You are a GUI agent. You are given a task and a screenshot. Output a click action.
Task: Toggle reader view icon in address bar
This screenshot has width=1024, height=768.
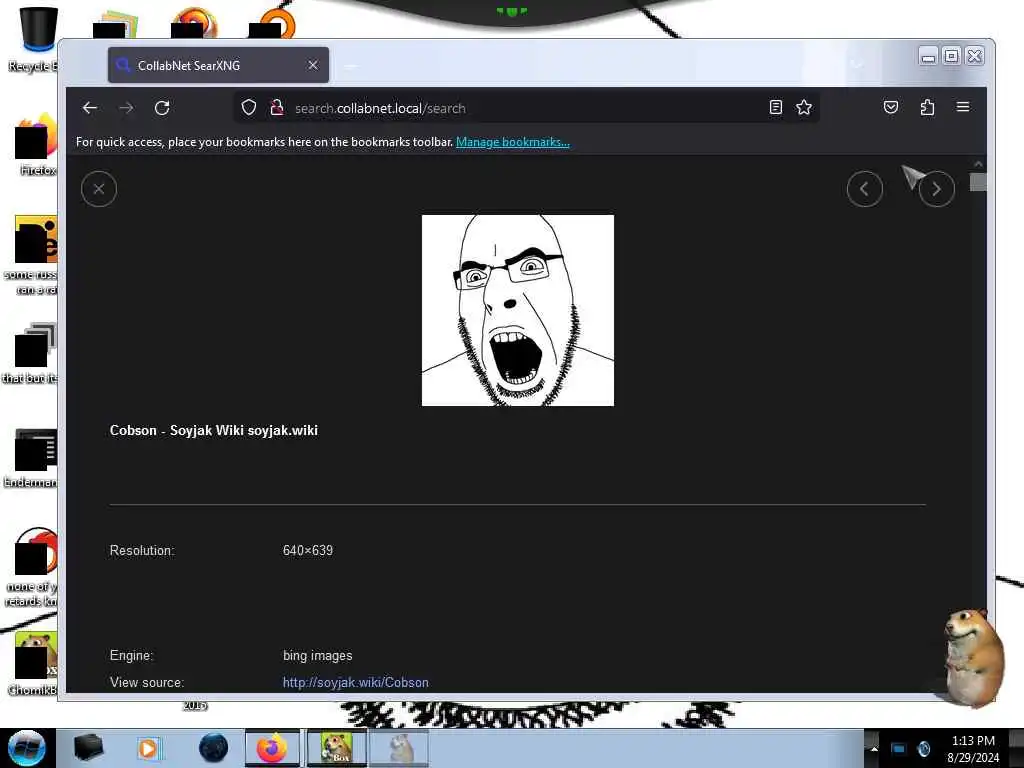tap(775, 108)
